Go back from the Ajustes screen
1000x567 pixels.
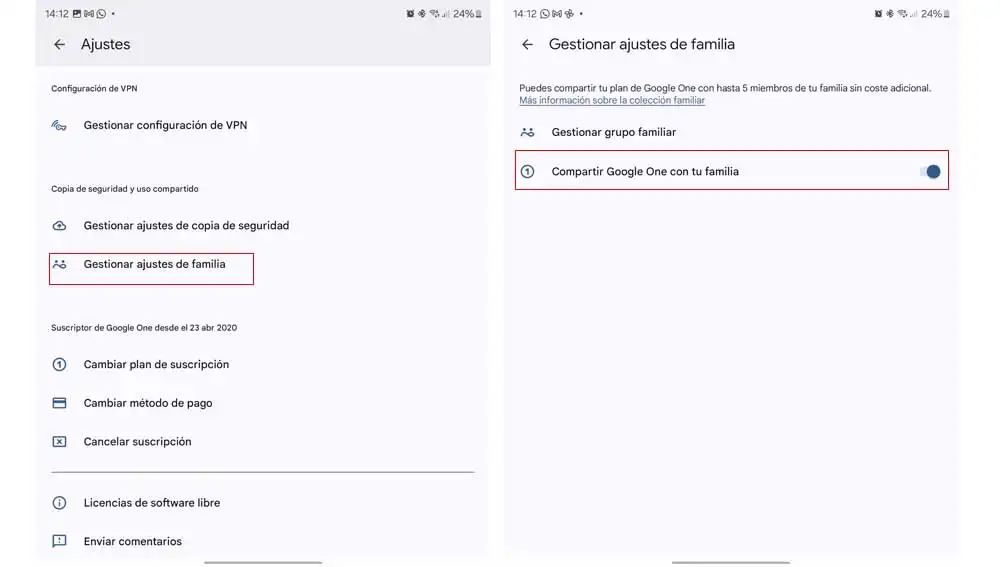(60, 45)
